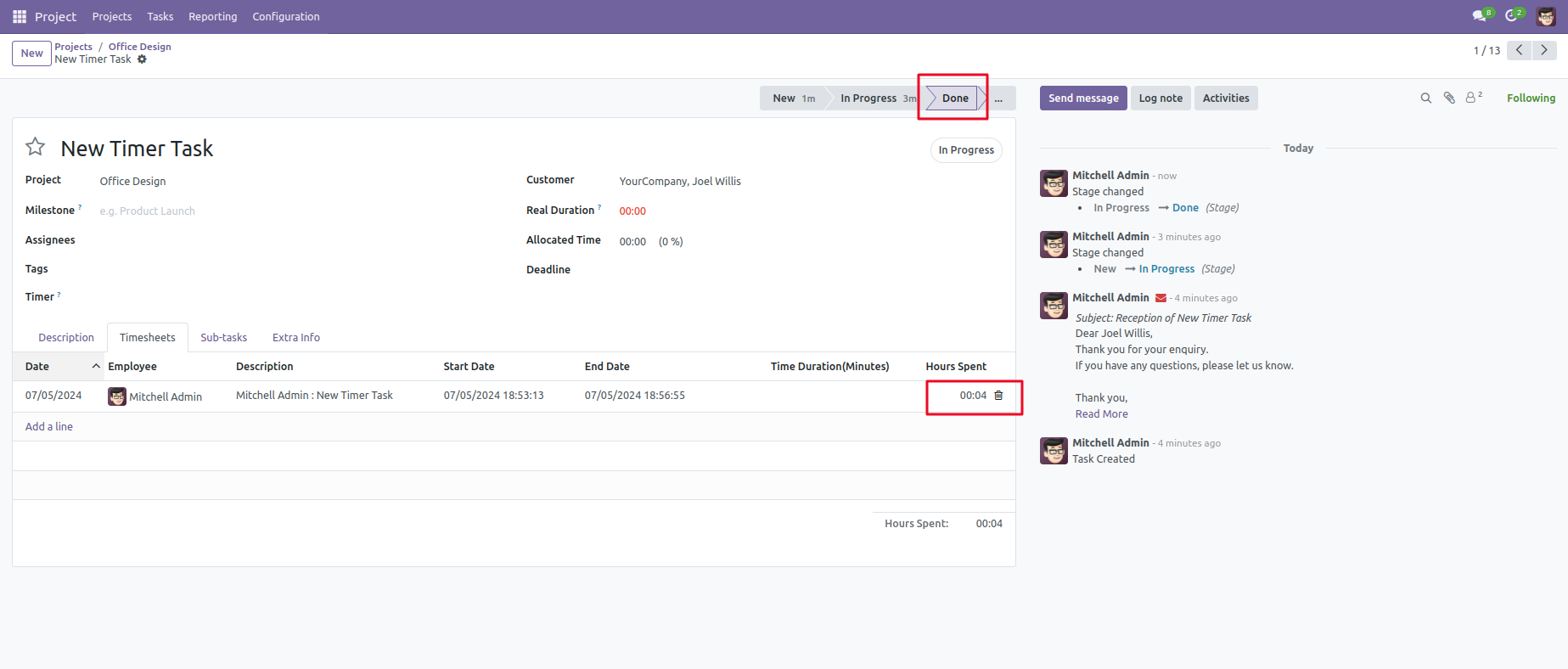This screenshot has width=1568, height=669.
Task: Click the help mark next to Timer
Action: coord(59,294)
